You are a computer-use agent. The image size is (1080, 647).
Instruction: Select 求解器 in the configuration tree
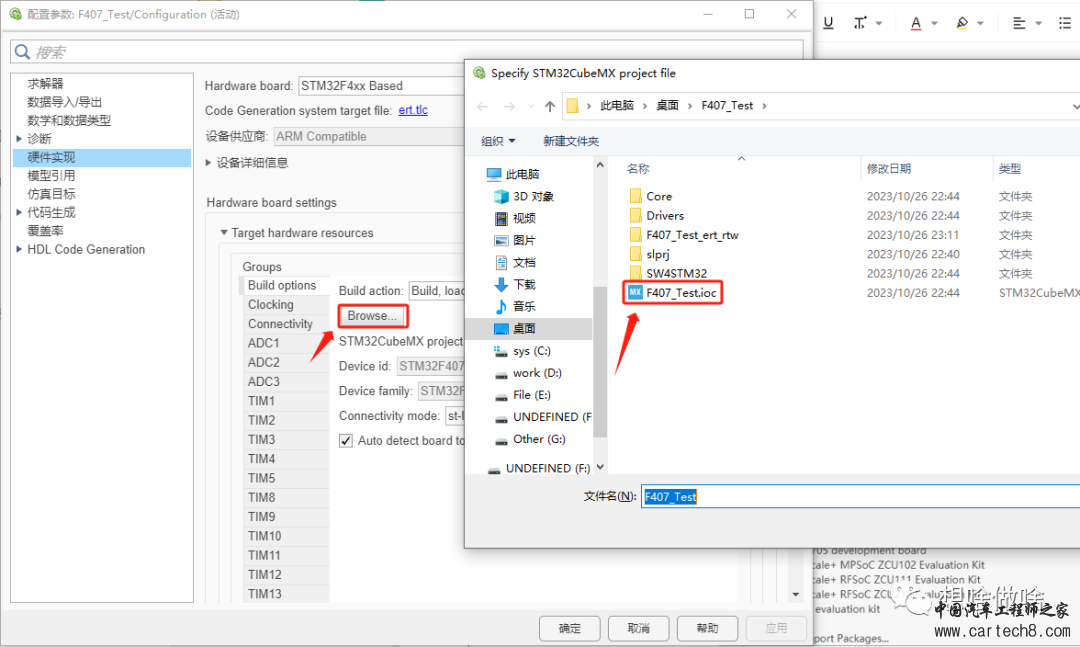click(45, 83)
